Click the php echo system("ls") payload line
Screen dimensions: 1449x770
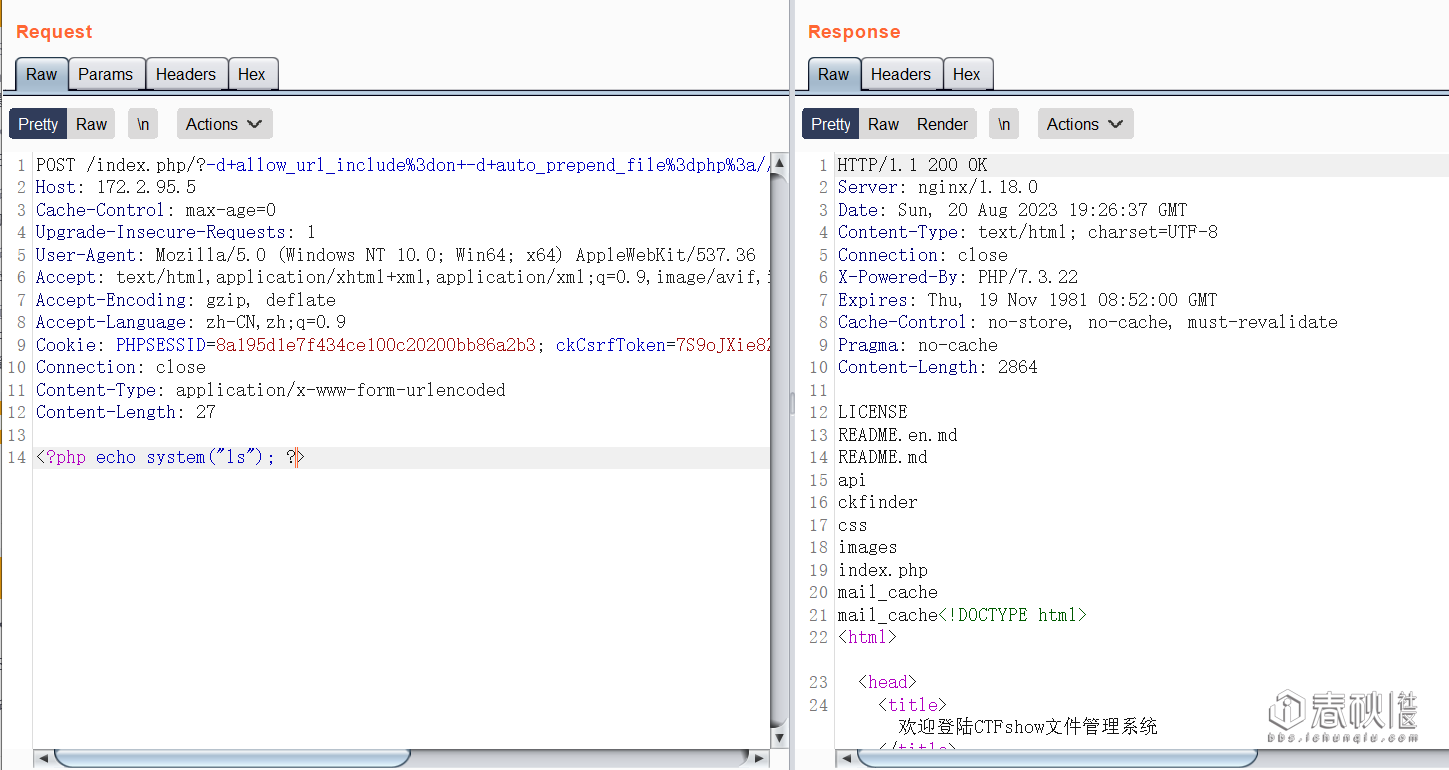(x=170, y=457)
